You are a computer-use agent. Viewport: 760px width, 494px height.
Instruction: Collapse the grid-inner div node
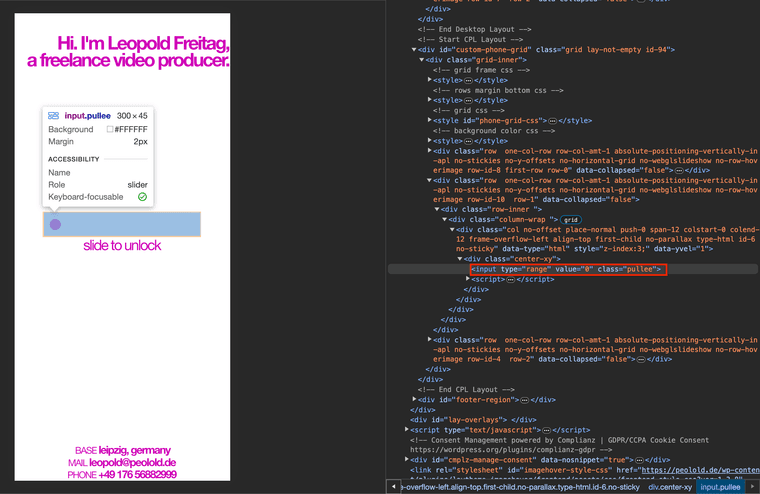pyautogui.click(x=423, y=59)
